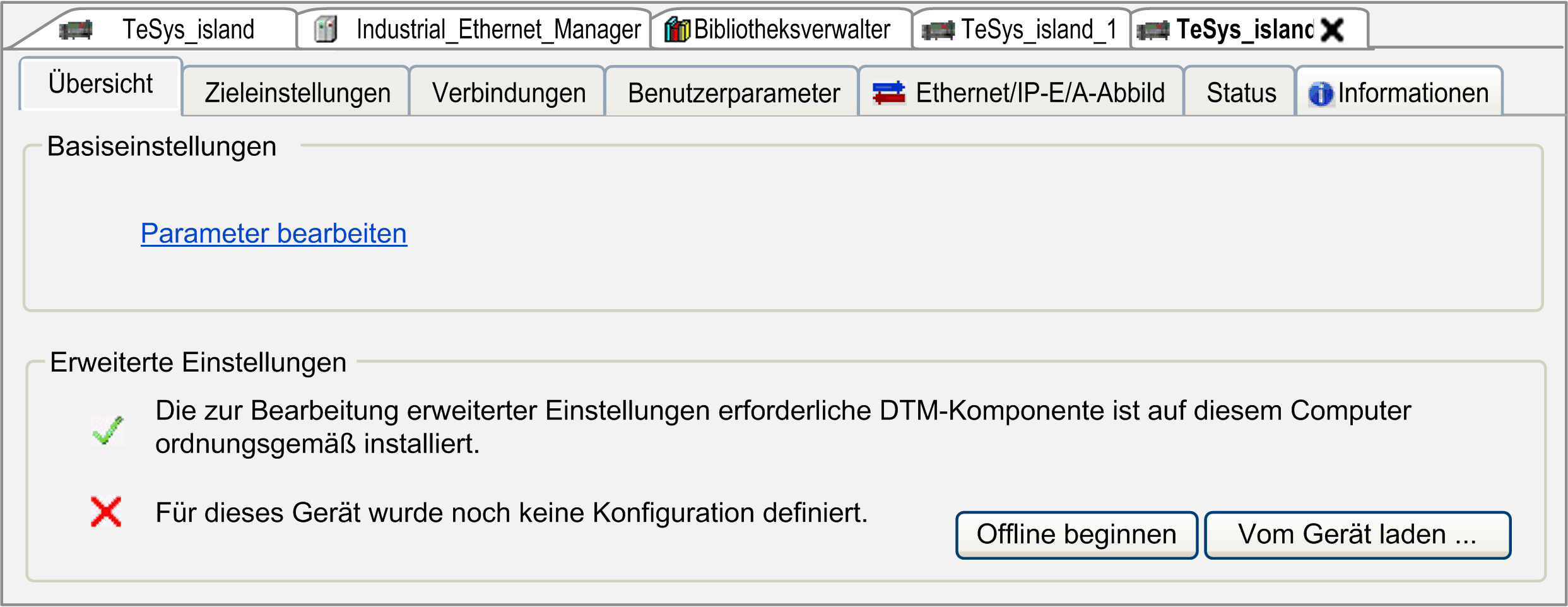Click the green checkmark DTM status icon
This screenshot has width=1568, height=607.
[x=108, y=430]
